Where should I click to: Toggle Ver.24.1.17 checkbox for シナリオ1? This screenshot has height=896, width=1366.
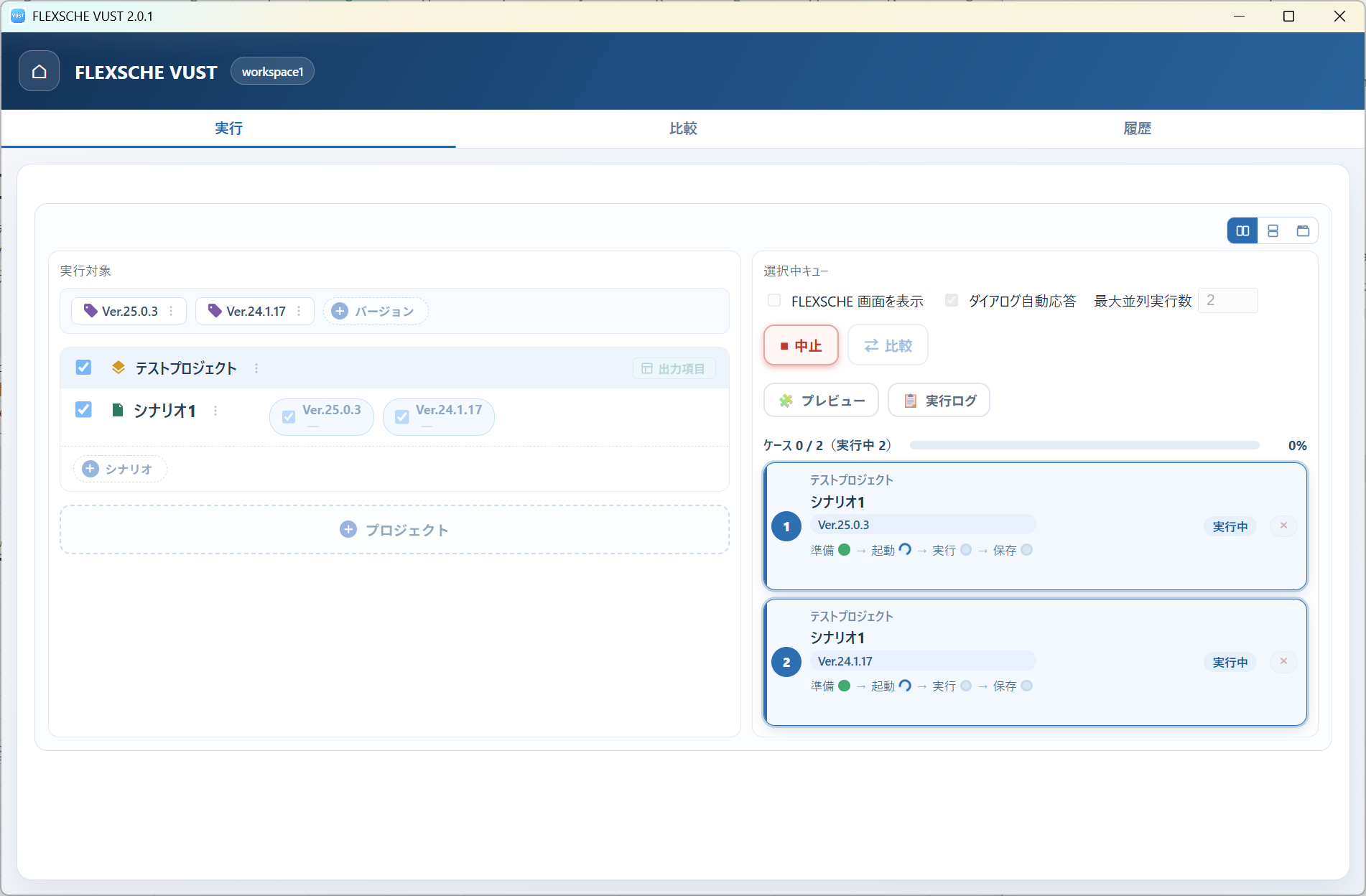(402, 416)
